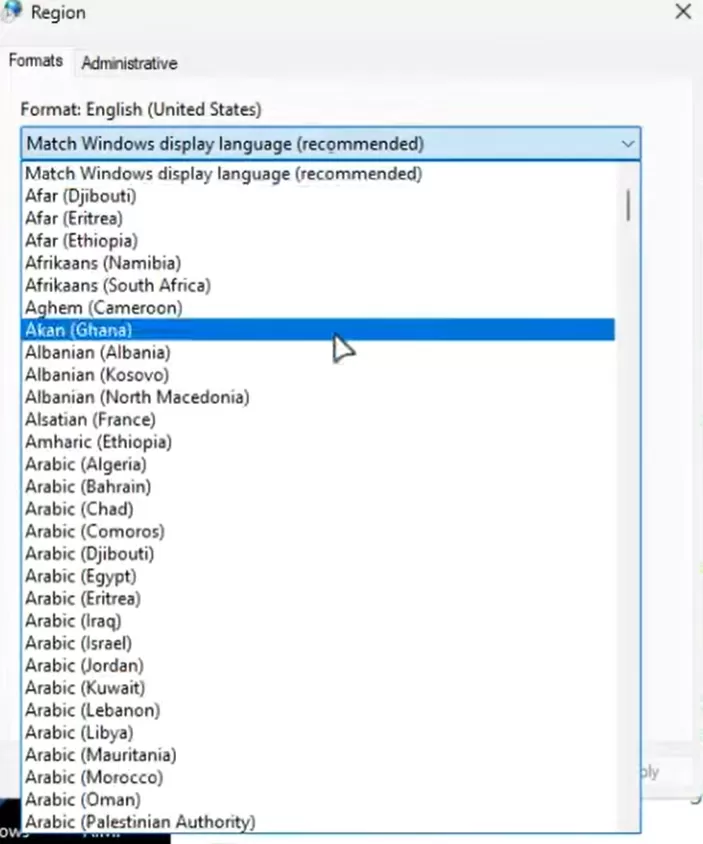Pick Amharic (Ethiopia) format option
Screen dimensions: 703x844
(319, 442)
